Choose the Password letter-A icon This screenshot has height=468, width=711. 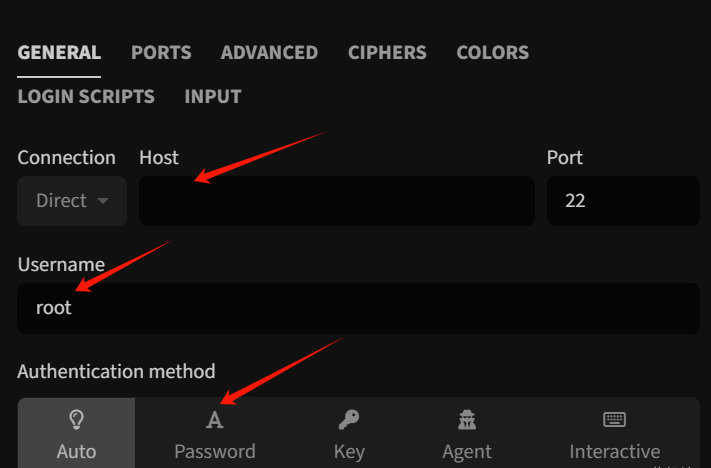214,420
